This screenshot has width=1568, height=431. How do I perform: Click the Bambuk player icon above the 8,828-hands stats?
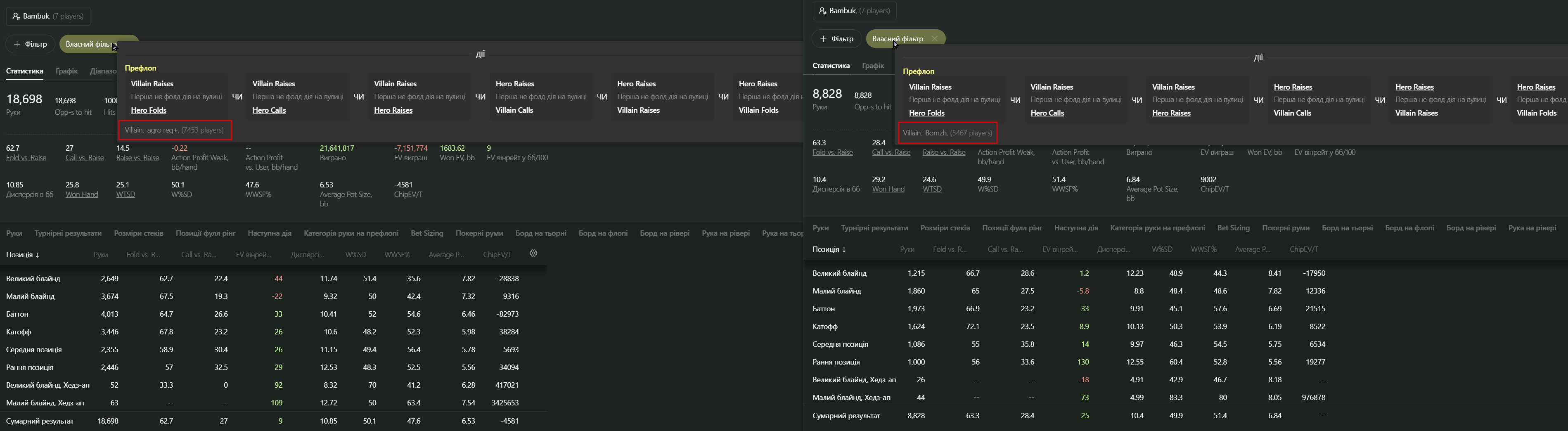(822, 11)
